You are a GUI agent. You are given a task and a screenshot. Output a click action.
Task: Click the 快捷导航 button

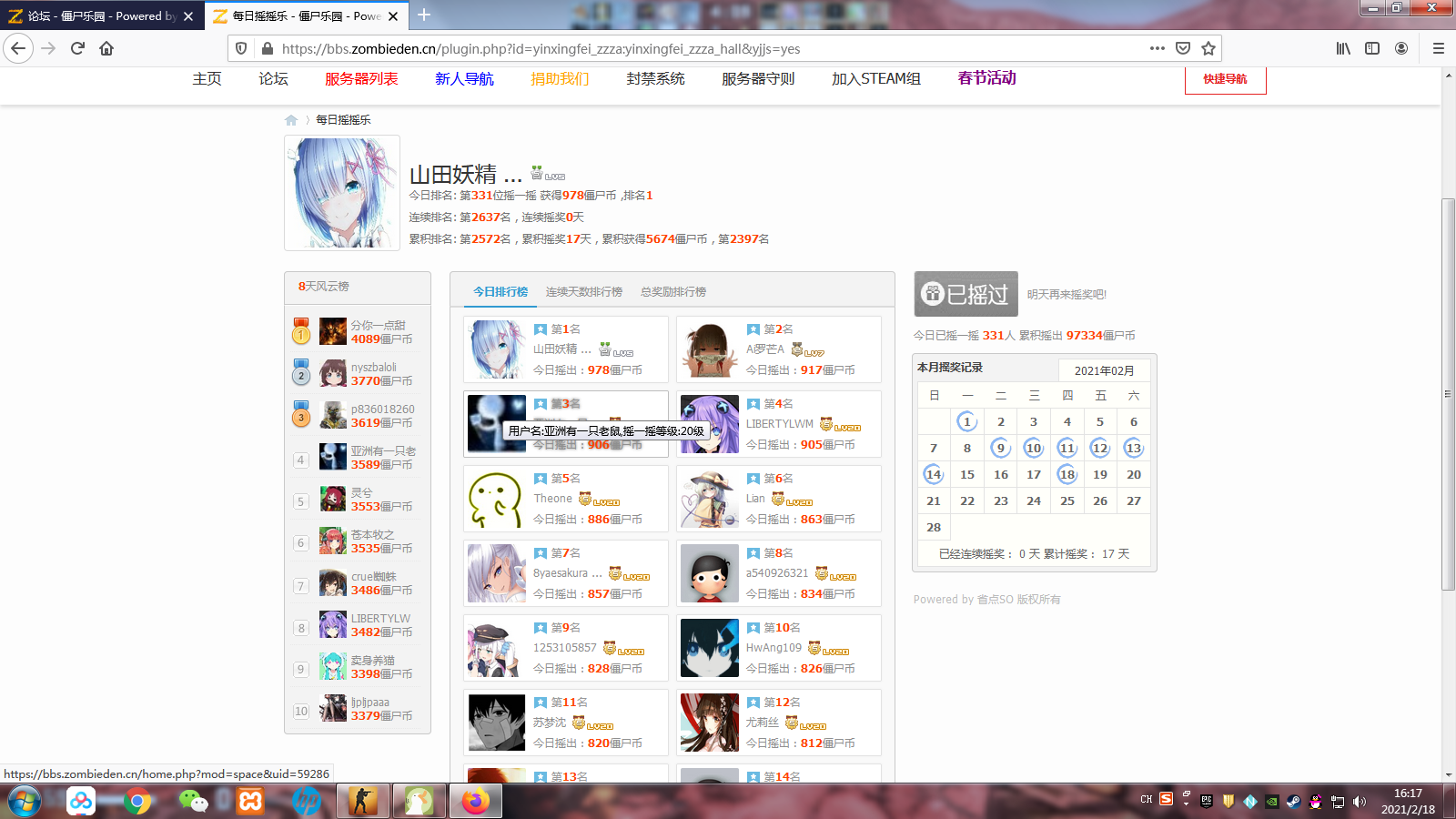click(1225, 80)
